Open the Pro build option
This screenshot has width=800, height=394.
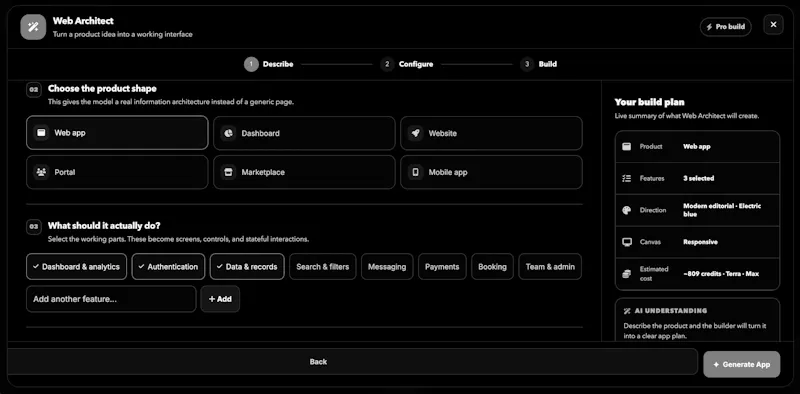(726, 27)
